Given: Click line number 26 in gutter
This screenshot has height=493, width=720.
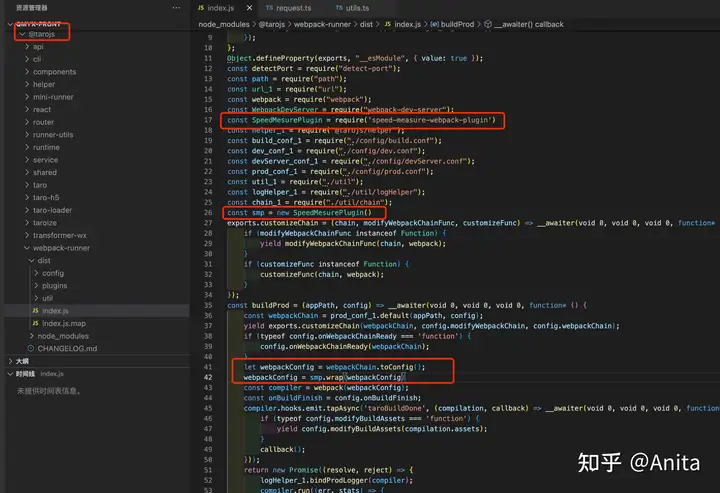Looking at the screenshot, I should [x=208, y=213].
